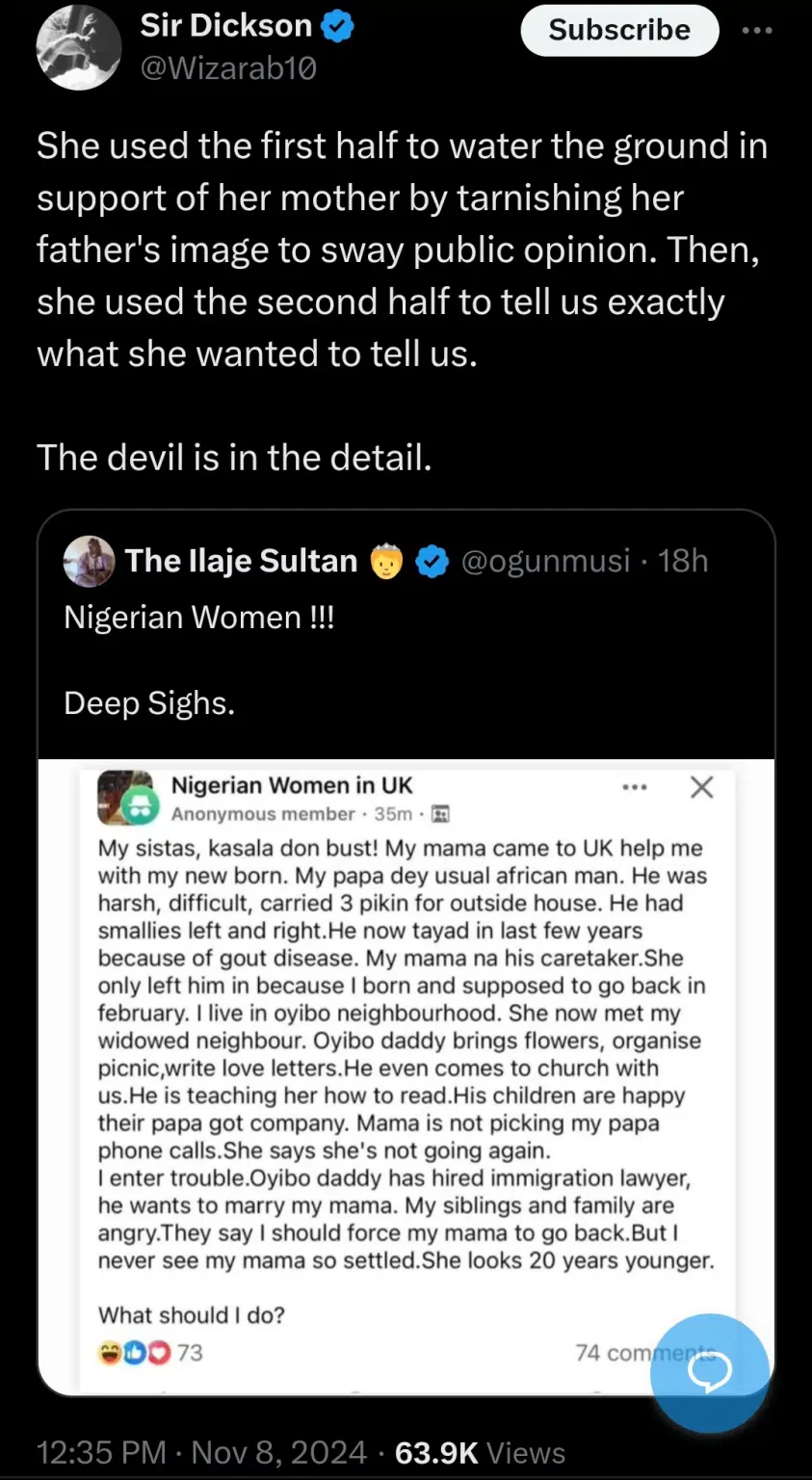This screenshot has width=812, height=1480.
Task: Open the @ogunmusi handle
Action: tap(546, 560)
